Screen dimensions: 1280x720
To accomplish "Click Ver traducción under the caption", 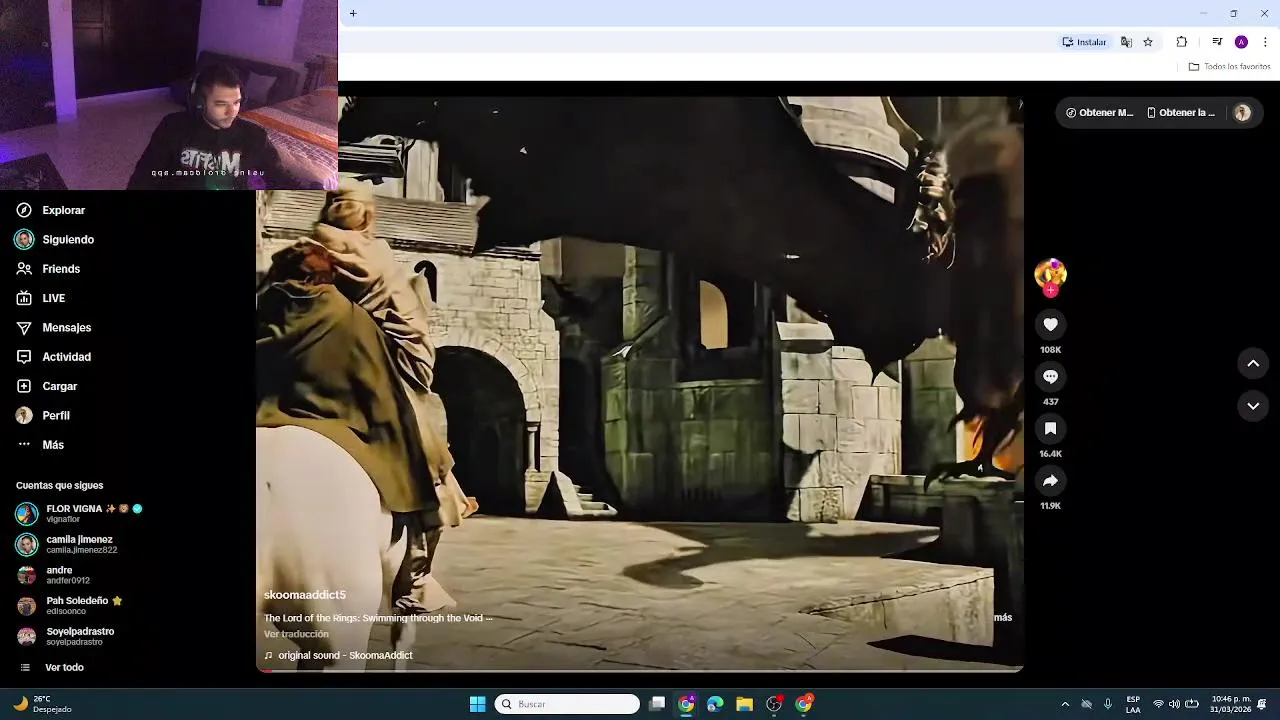I will (x=296, y=634).
